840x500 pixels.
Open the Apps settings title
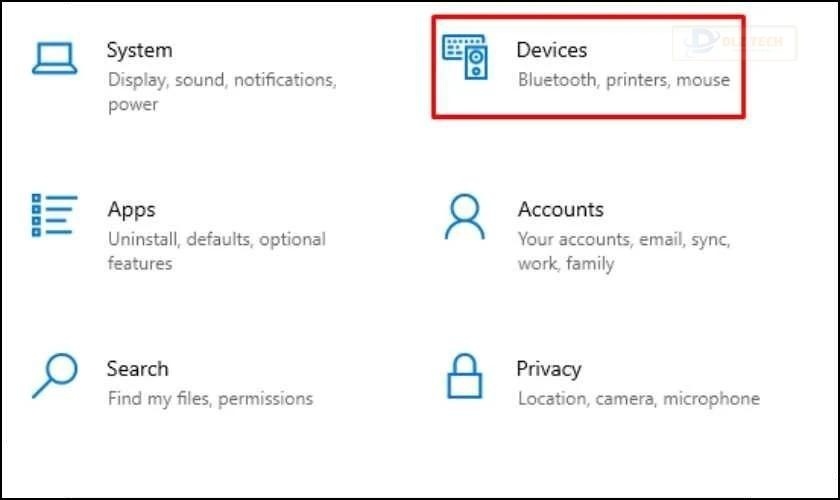[132, 210]
